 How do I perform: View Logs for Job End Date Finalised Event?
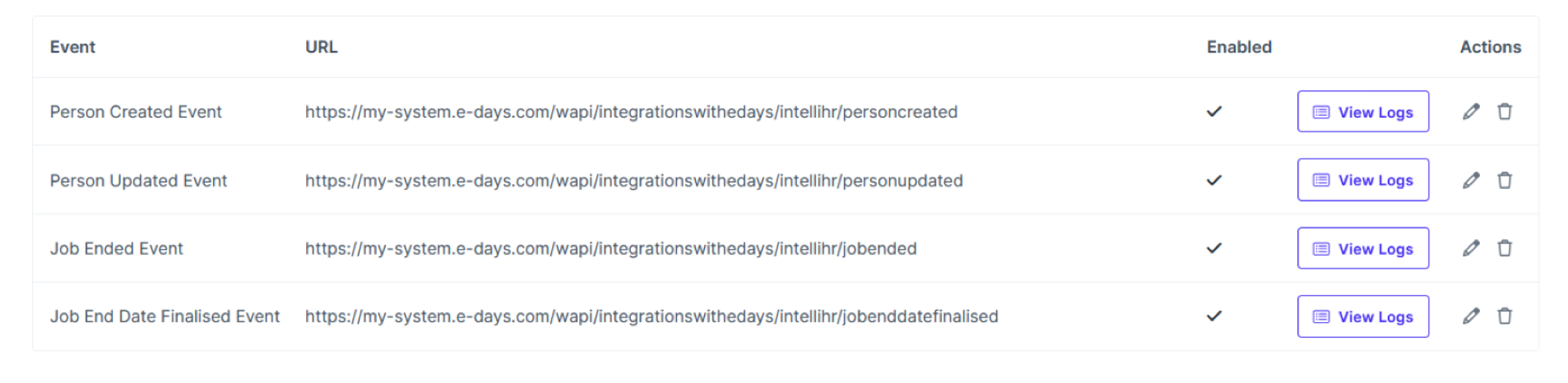pos(1362,316)
